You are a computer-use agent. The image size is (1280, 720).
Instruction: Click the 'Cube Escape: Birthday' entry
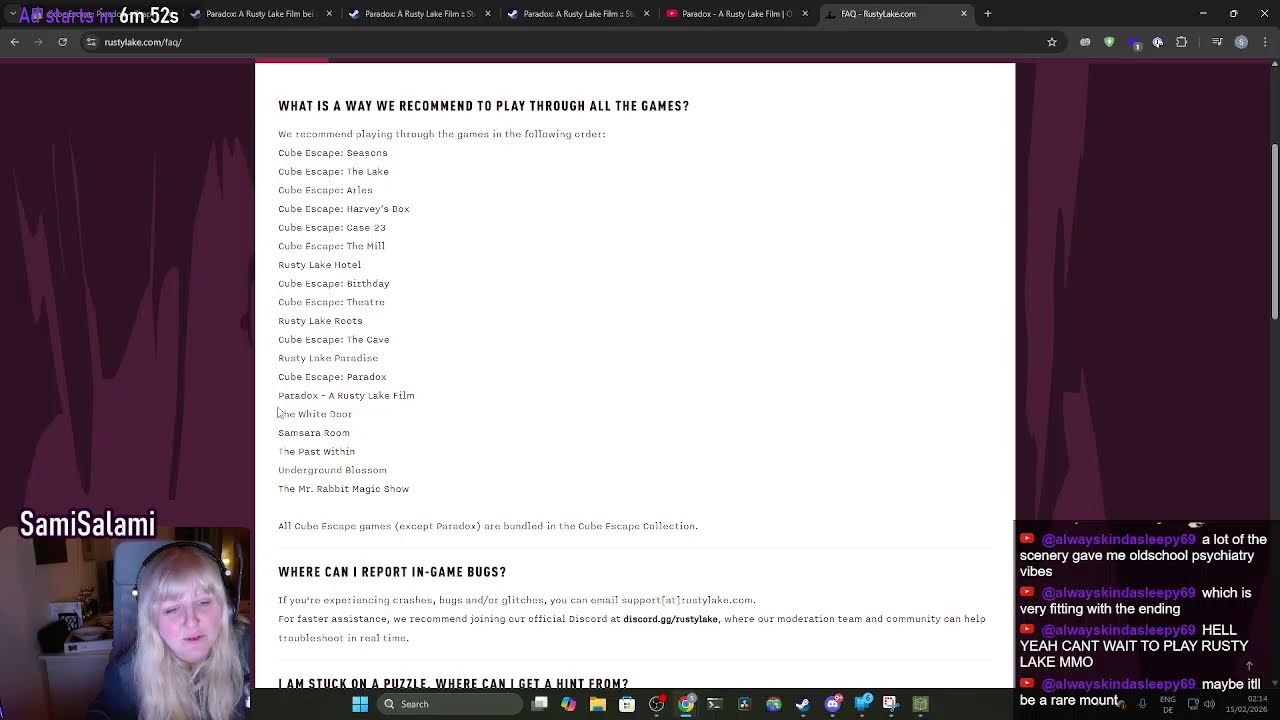pos(334,284)
